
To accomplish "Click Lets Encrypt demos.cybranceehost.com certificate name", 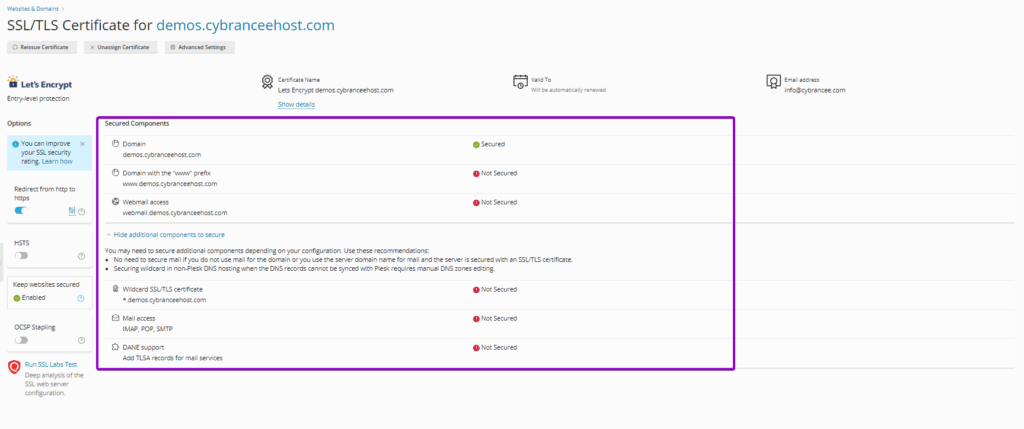I will pyautogui.click(x=336, y=90).
